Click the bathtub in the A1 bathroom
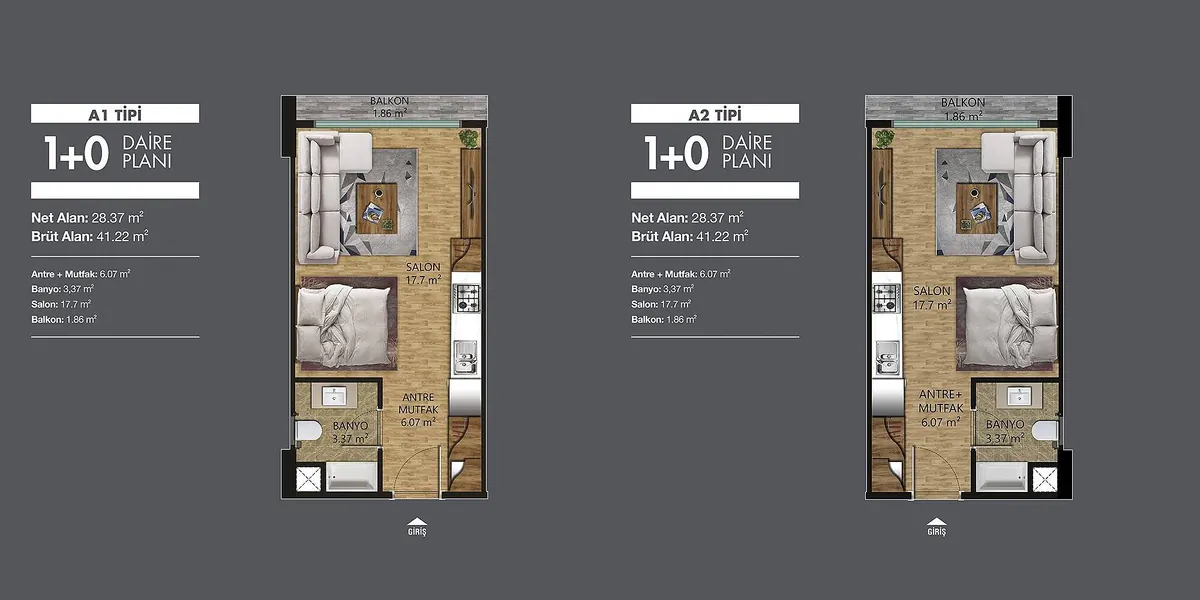The width and height of the screenshot is (1200, 600). (352, 478)
